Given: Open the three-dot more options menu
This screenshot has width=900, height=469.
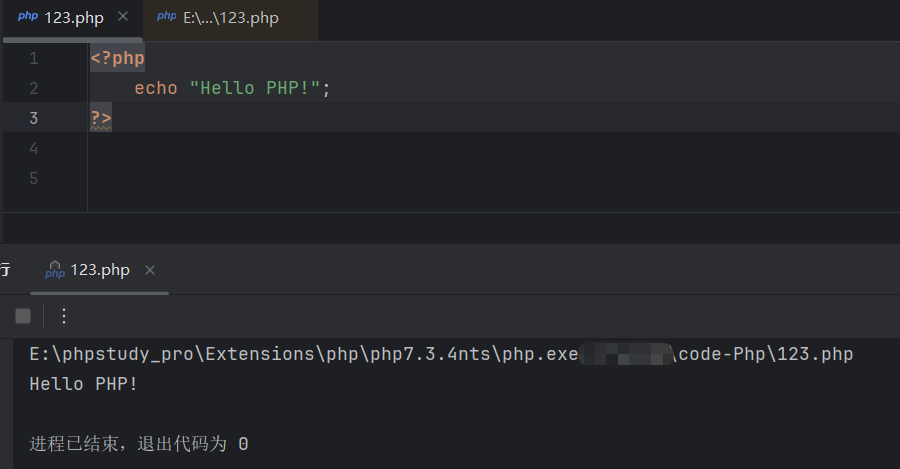Looking at the screenshot, I should 64,316.
